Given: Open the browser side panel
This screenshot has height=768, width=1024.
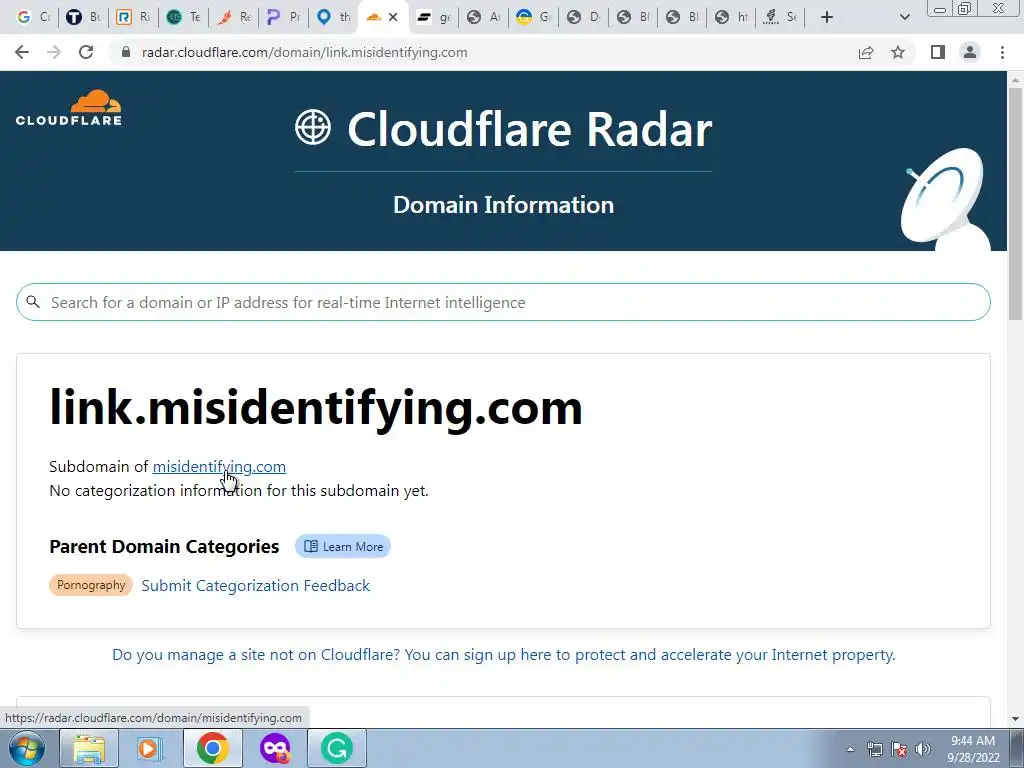Looking at the screenshot, I should pos(938,52).
